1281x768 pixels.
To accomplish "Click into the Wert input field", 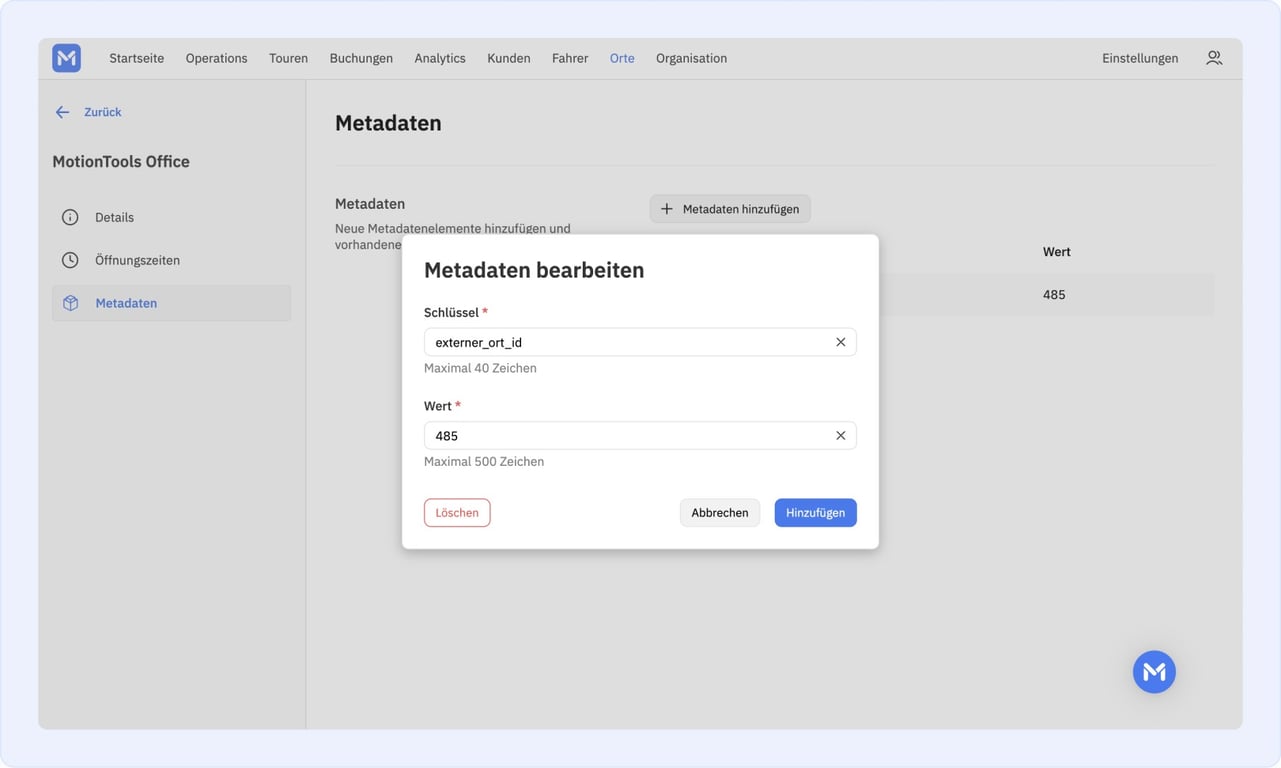I will (x=640, y=436).
